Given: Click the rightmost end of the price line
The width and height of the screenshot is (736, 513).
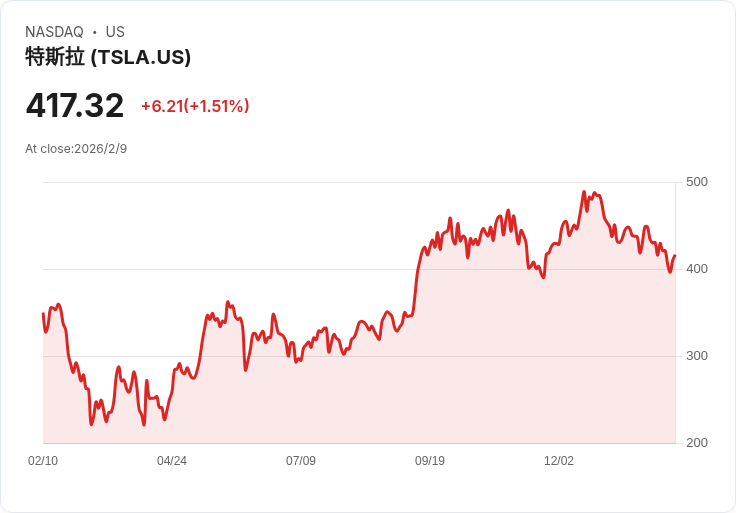Looking at the screenshot, I should click(x=675, y=256).
